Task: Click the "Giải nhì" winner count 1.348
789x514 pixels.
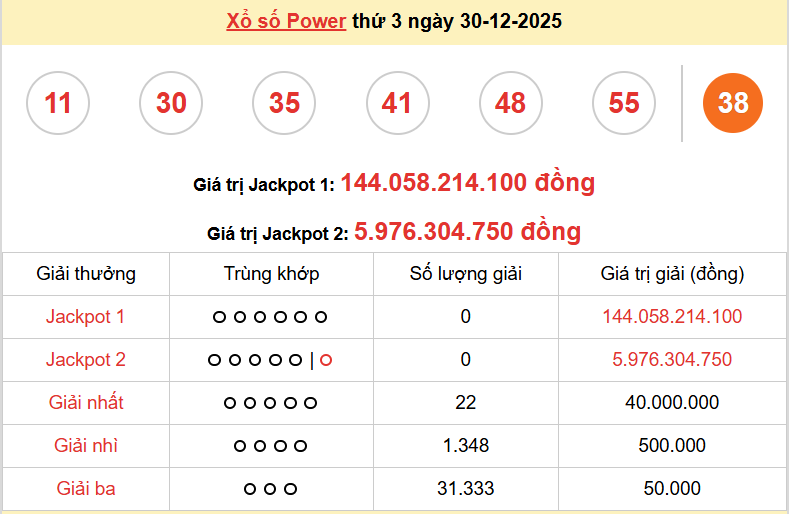Action: [x=466, y=446]
